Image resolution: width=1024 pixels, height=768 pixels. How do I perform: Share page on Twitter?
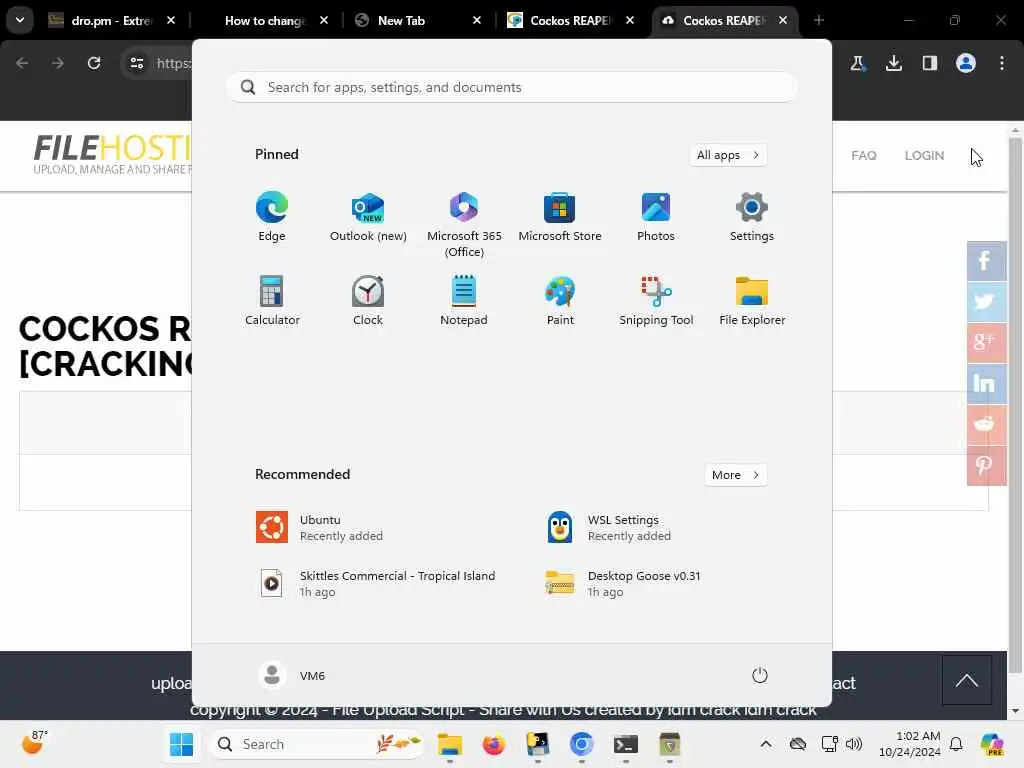click(x=986, y=302)
